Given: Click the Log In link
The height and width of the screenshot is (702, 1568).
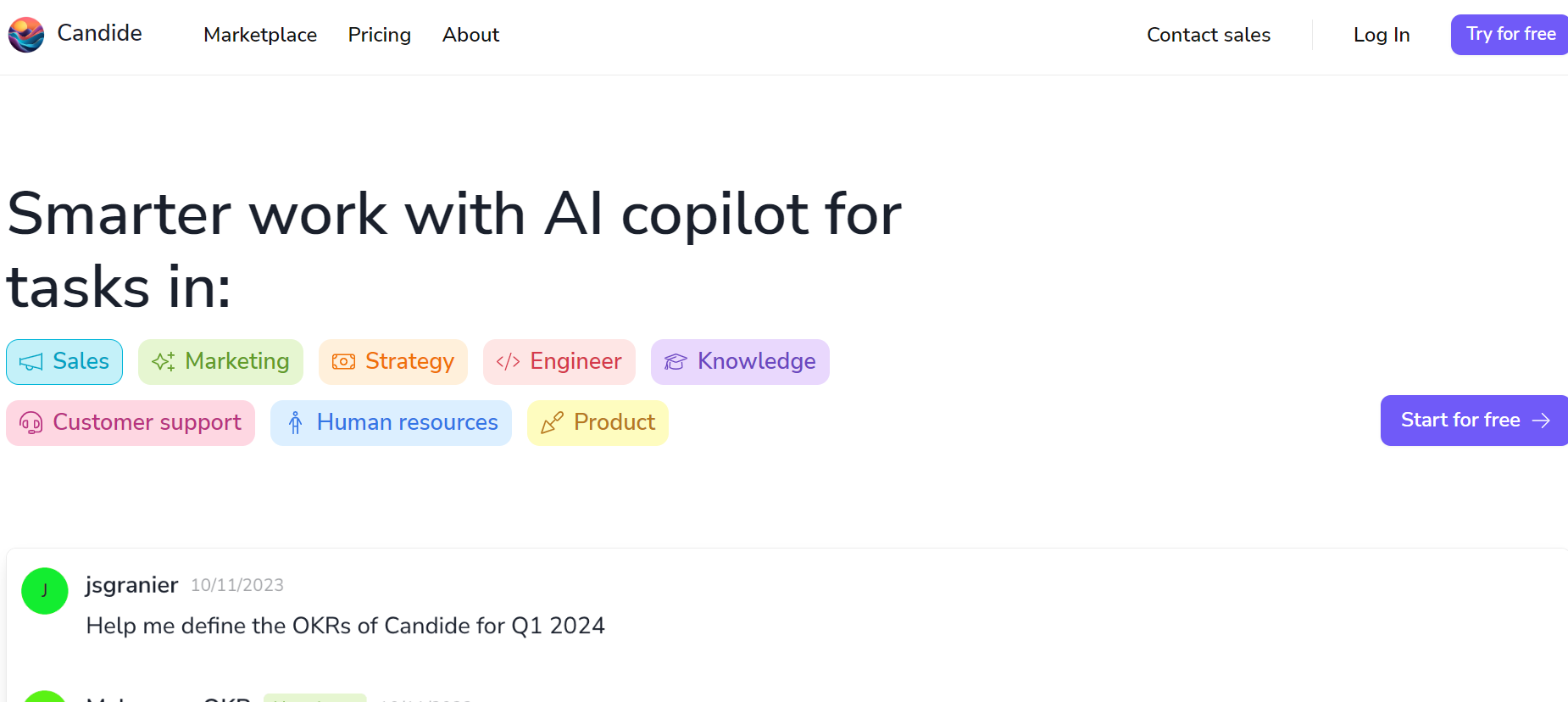Looking at the screenshot, I should [x=1381, y=35].
